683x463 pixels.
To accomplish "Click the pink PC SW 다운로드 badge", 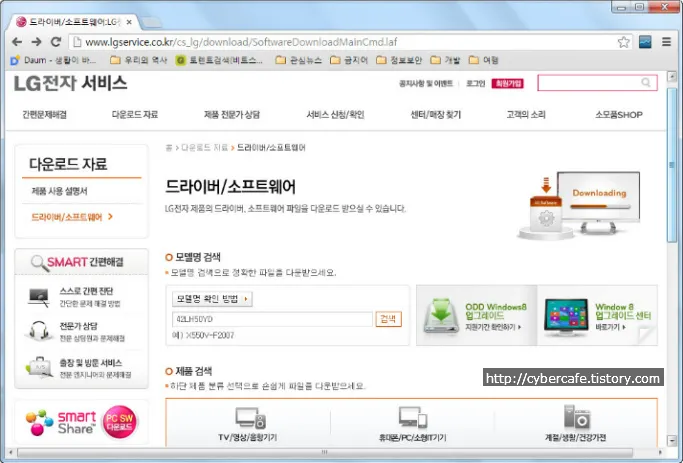I will [119, 422].
